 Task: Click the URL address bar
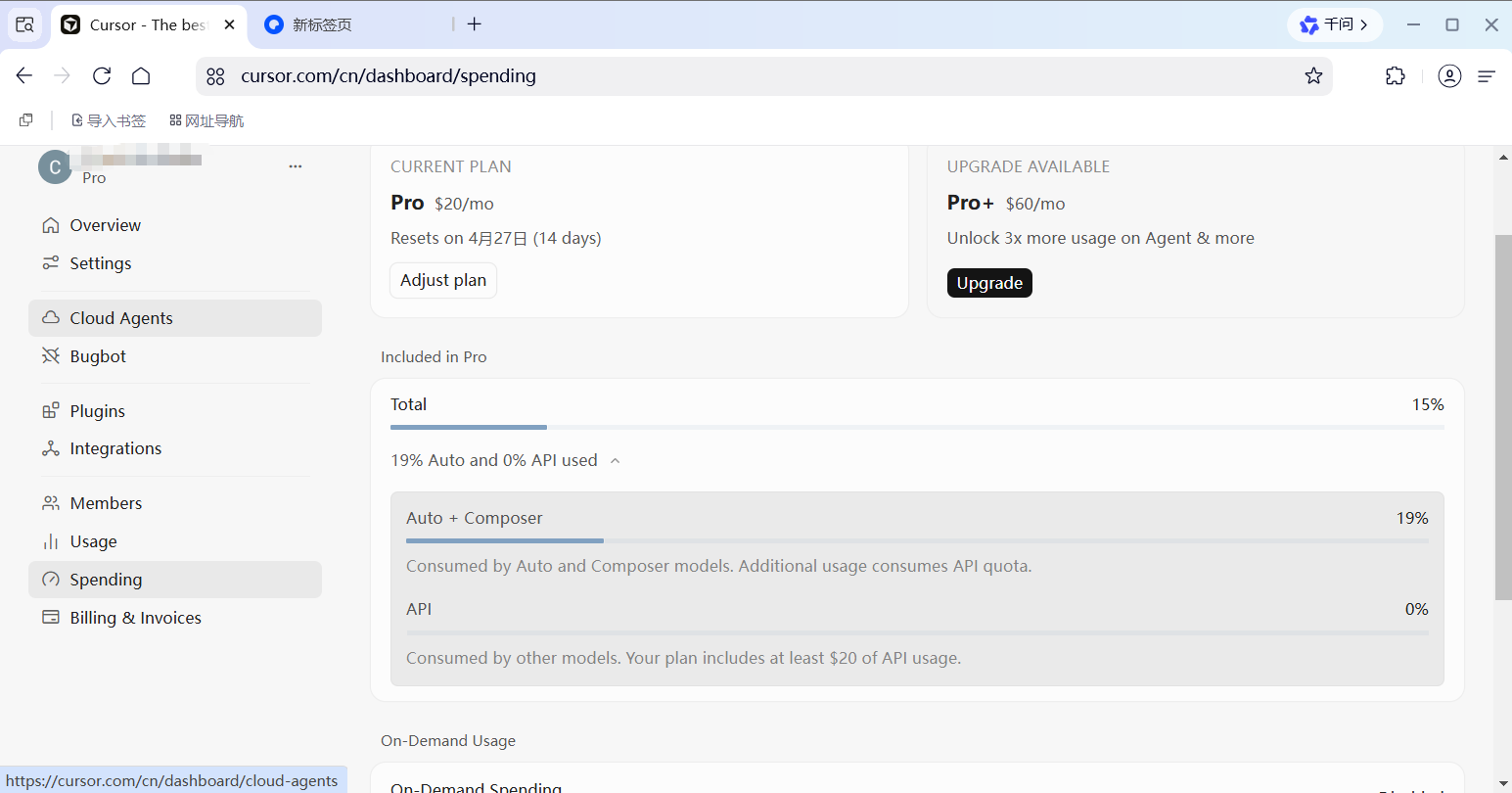(x=763, y=76)
